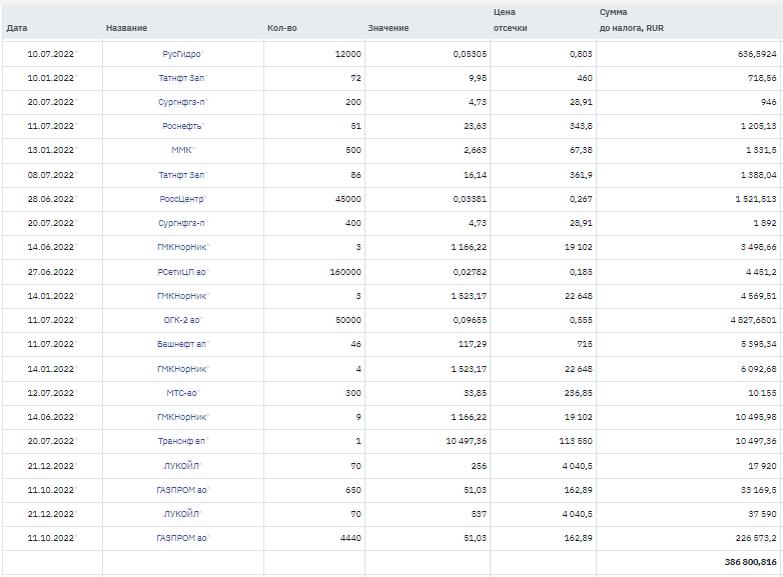
Task: Open ГМКНорНик link with sum 10 495,98
Action: 181,417
